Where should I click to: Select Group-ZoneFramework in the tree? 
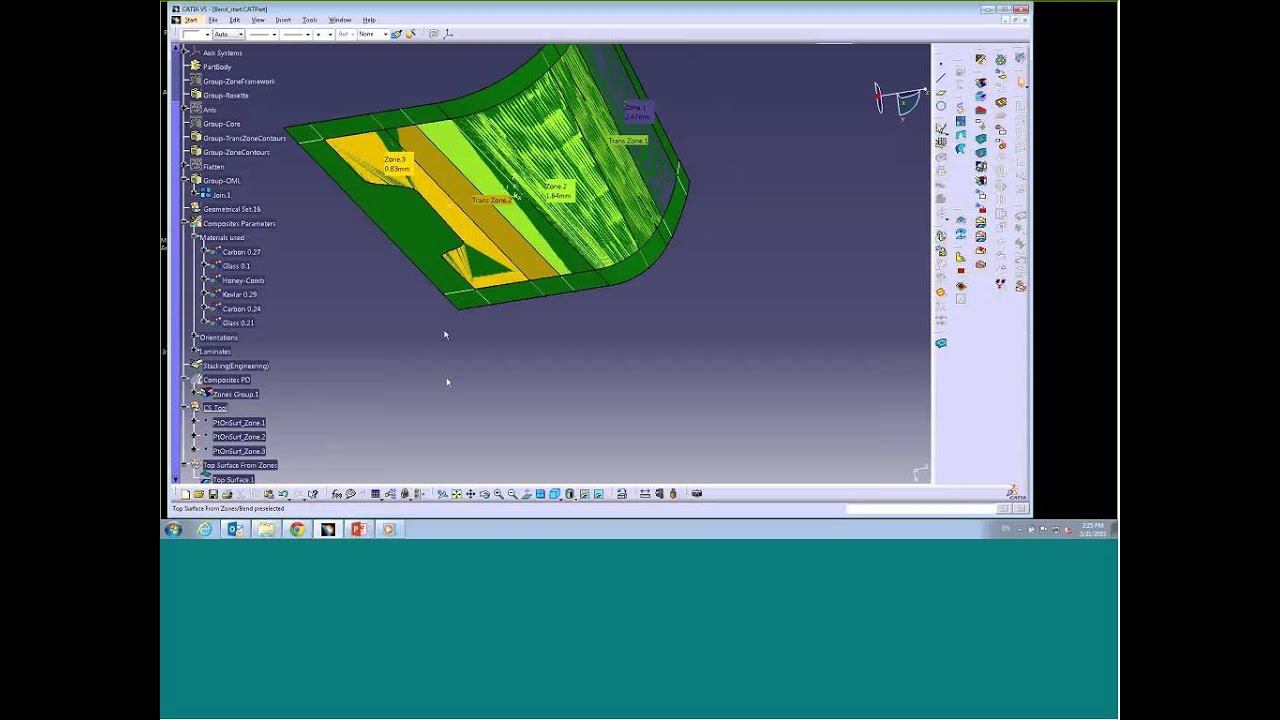tap(239, 81)
